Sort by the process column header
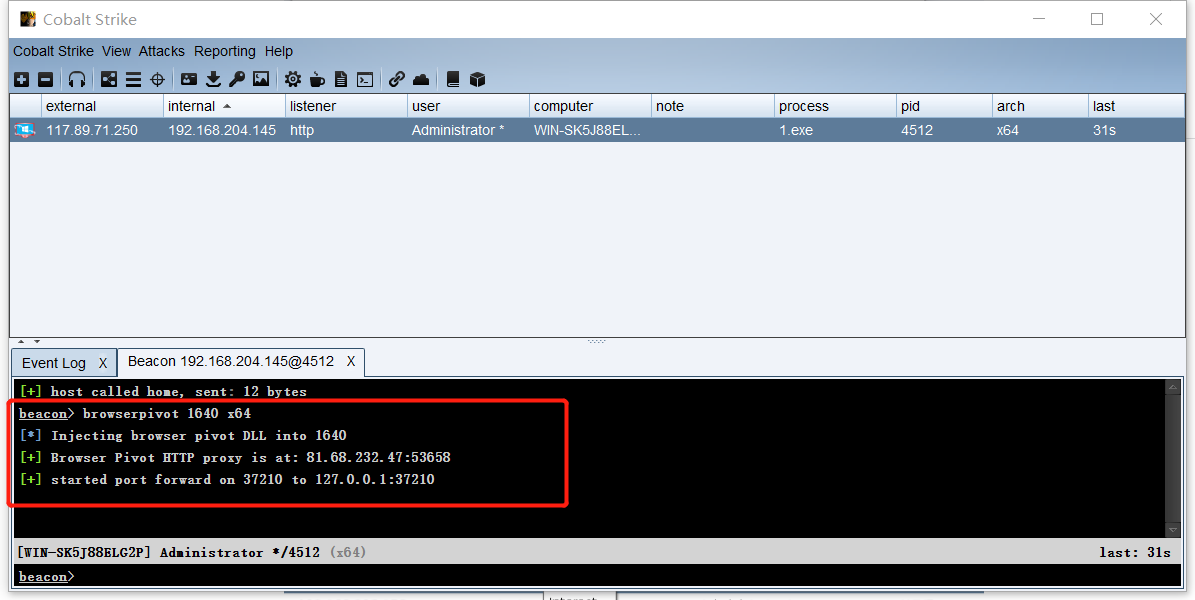 click(835, 106)
